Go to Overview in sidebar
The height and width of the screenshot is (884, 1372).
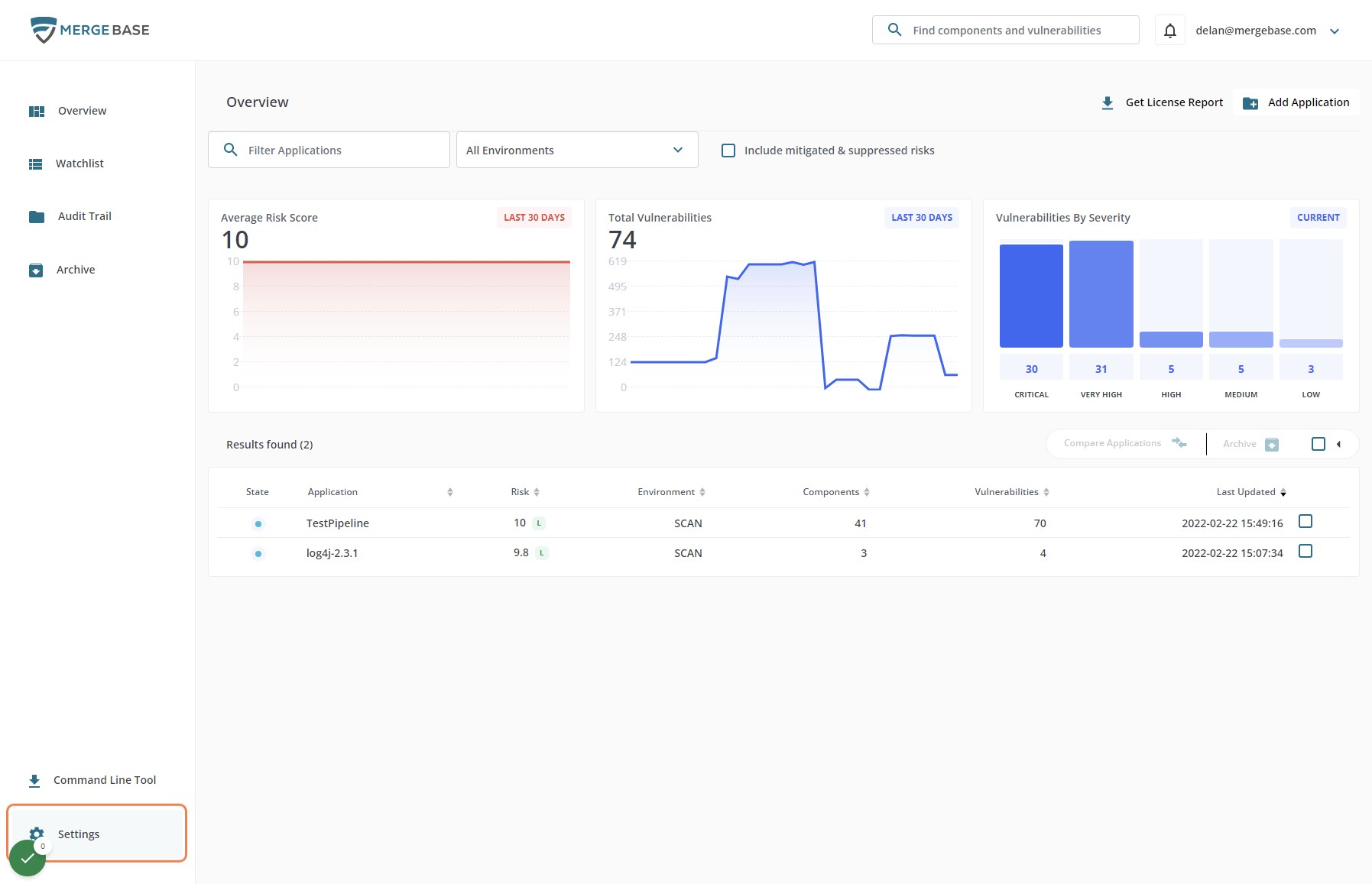pos(82,111)
